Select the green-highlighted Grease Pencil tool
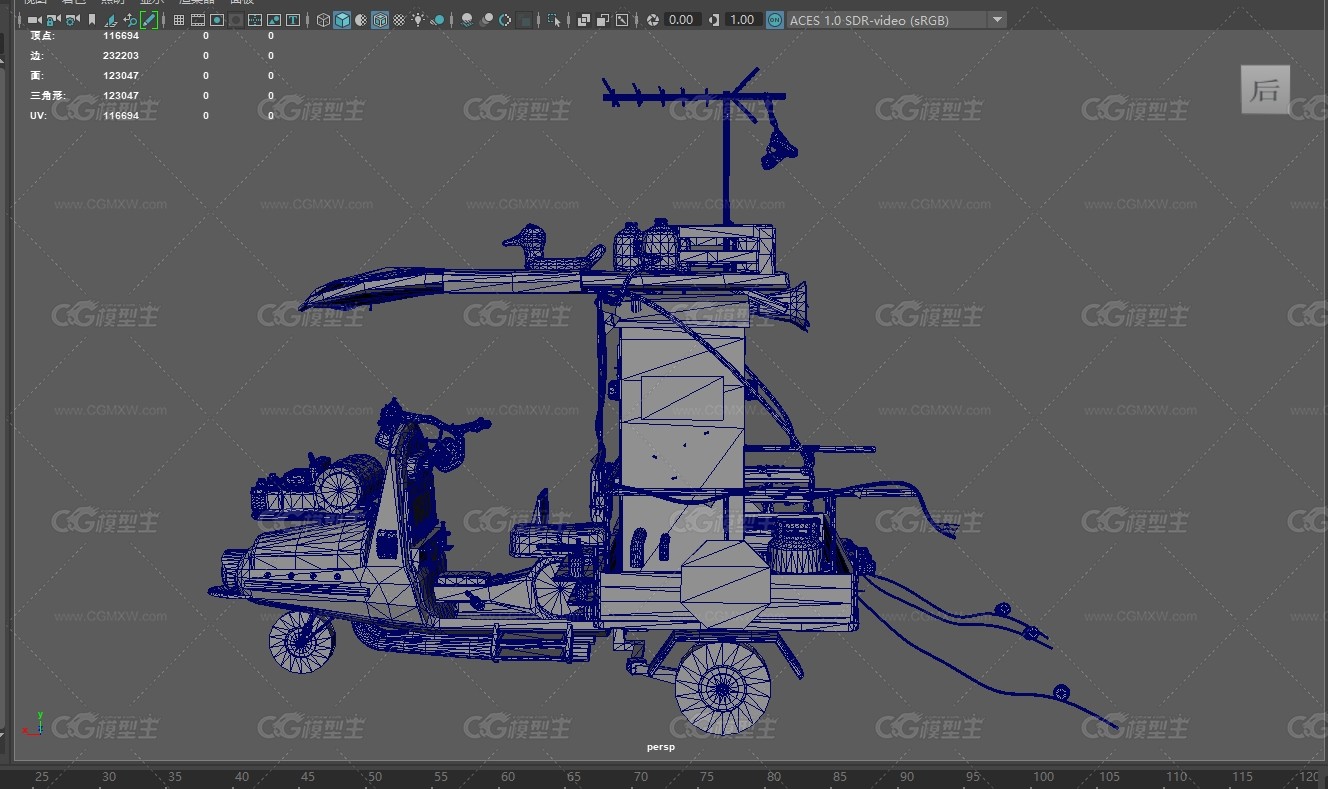This screenshot has width=1328, height=789. (x=149, y=20)
